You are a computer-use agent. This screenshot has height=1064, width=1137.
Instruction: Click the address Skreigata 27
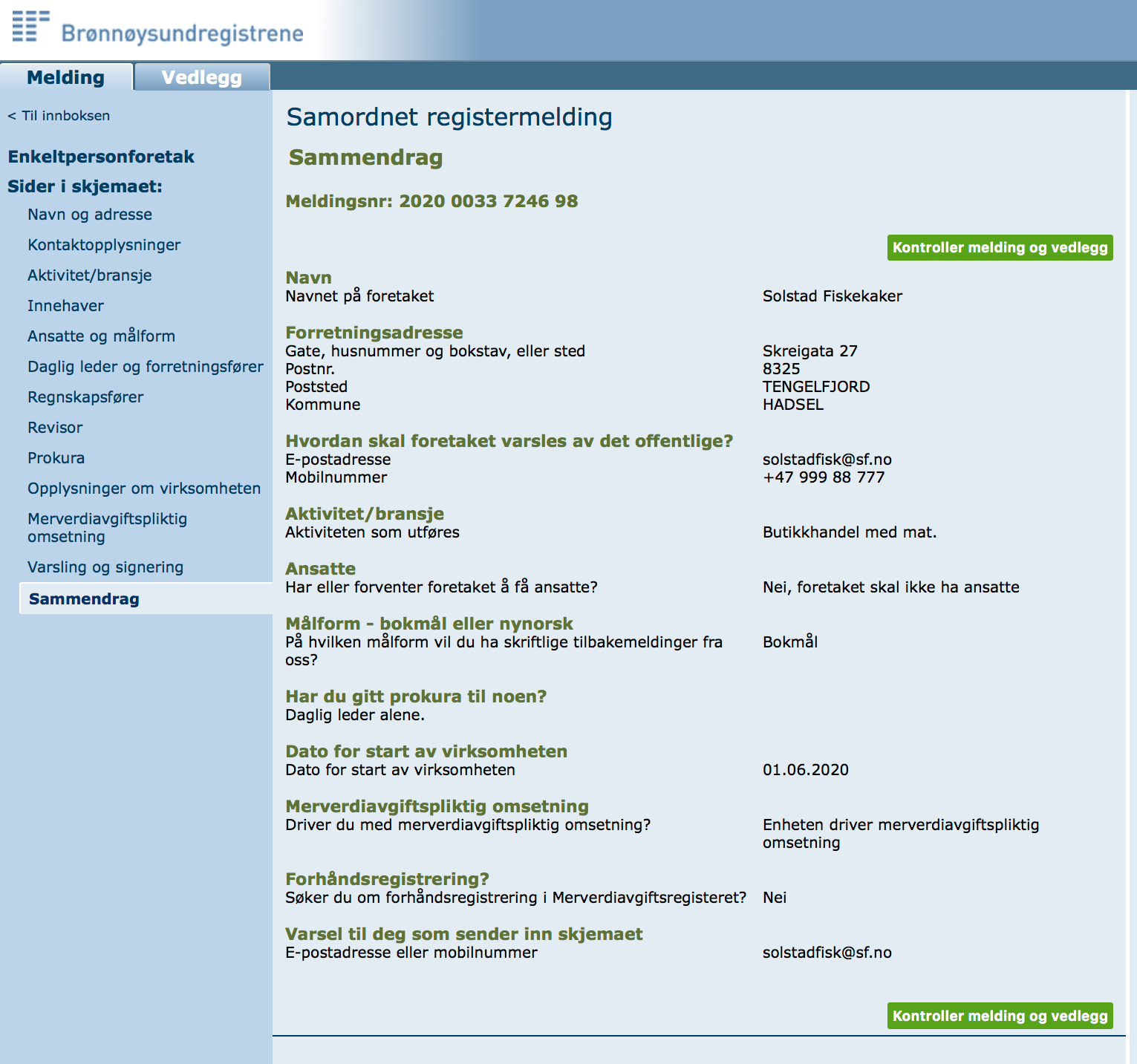coord(810,351)
